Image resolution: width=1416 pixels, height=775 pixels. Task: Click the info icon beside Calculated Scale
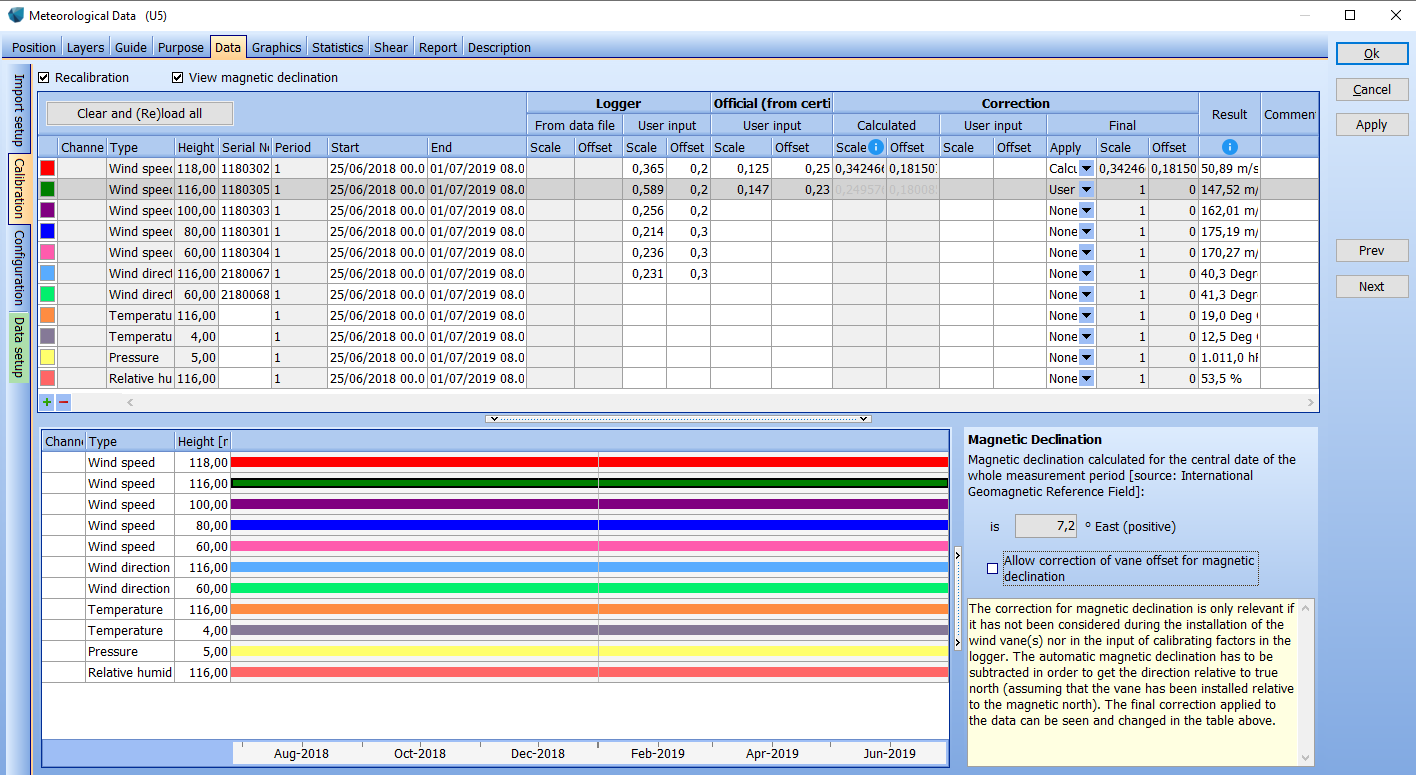tap(876, 148)
